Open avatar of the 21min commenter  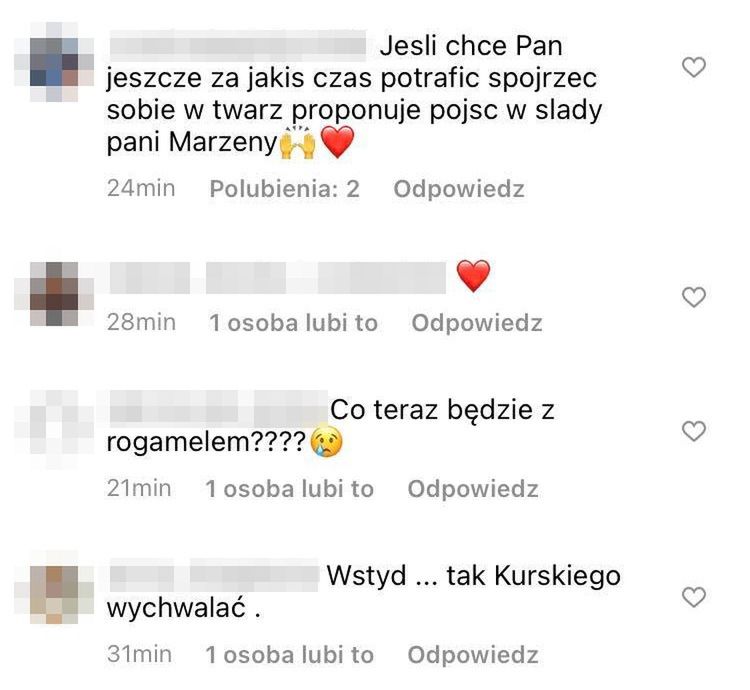(54, 429)
